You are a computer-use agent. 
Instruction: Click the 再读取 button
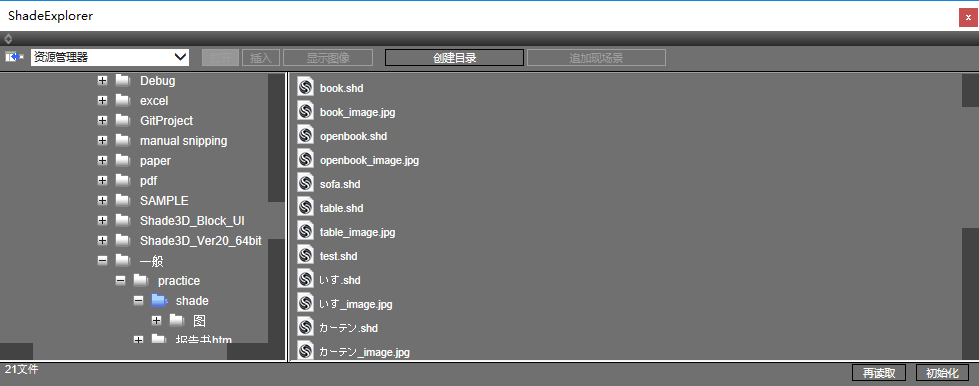(878, 373)
